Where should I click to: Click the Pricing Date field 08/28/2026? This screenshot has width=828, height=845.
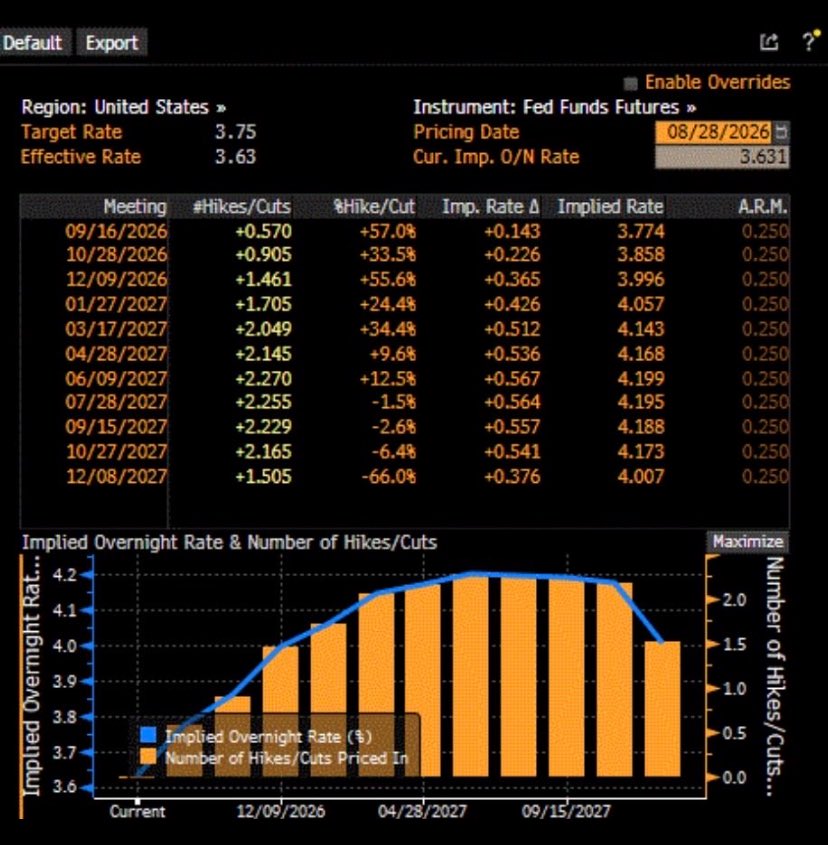click(714, 132)
